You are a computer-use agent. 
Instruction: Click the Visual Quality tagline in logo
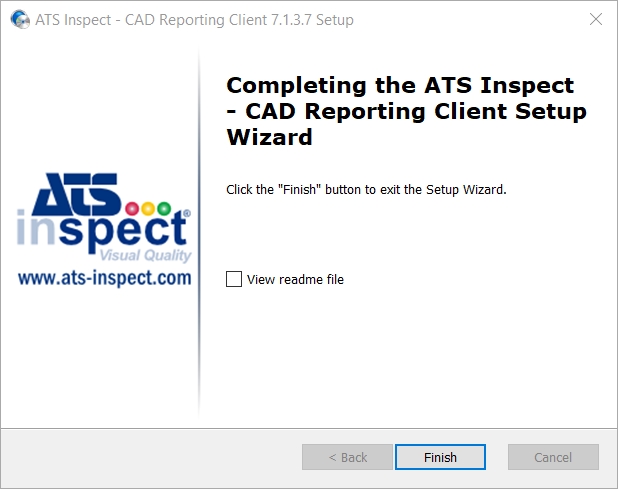[x=145, y=255]
